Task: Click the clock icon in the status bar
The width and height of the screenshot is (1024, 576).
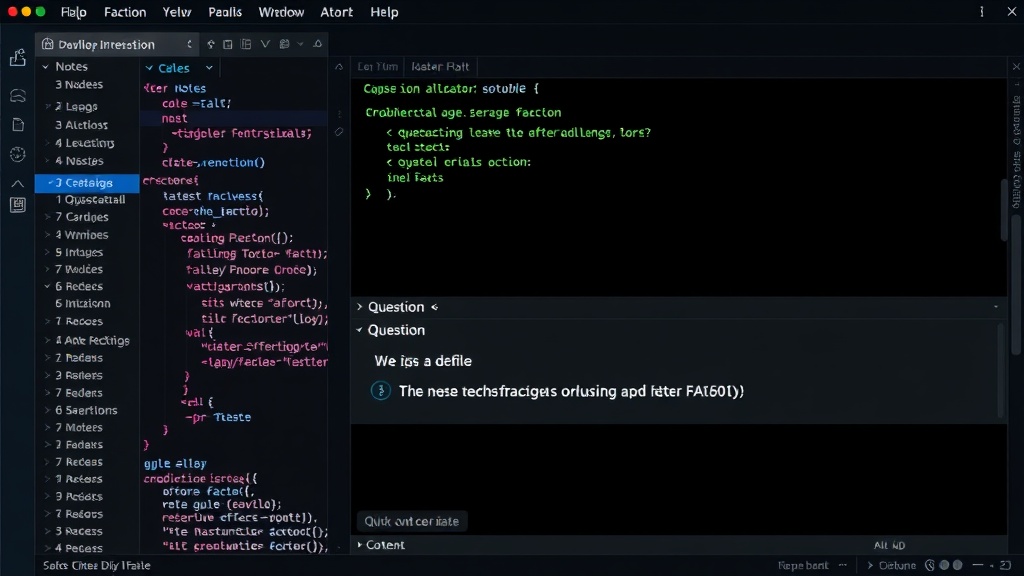Action: click(x=930, y=566)
